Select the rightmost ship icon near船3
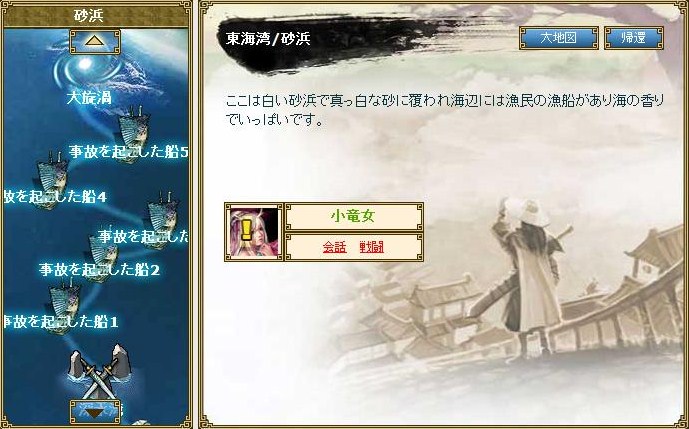The width and height of the screenshot is (689, 429). point(162,220)
